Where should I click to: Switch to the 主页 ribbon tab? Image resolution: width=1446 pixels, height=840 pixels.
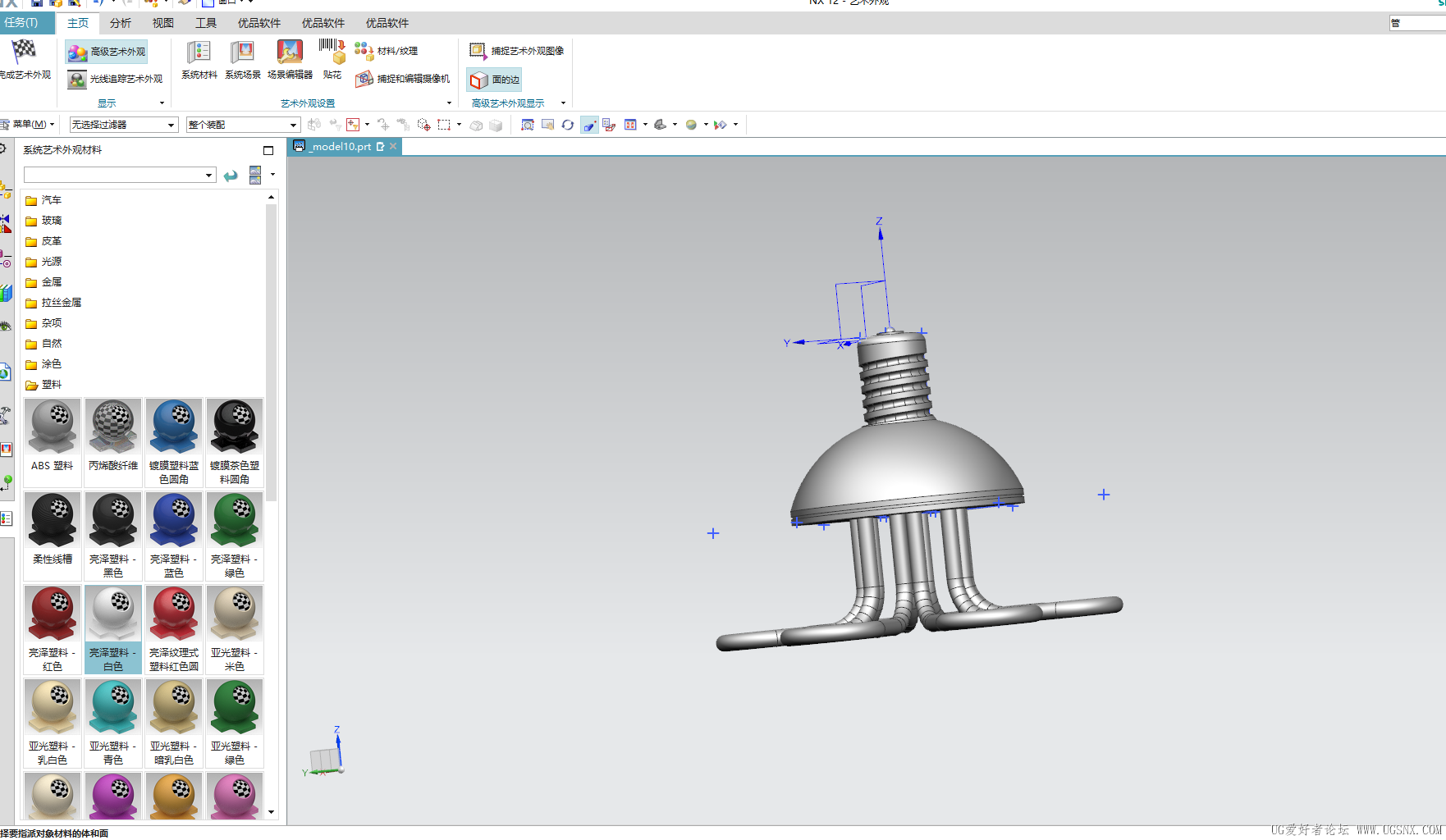(x=78, y=23)
